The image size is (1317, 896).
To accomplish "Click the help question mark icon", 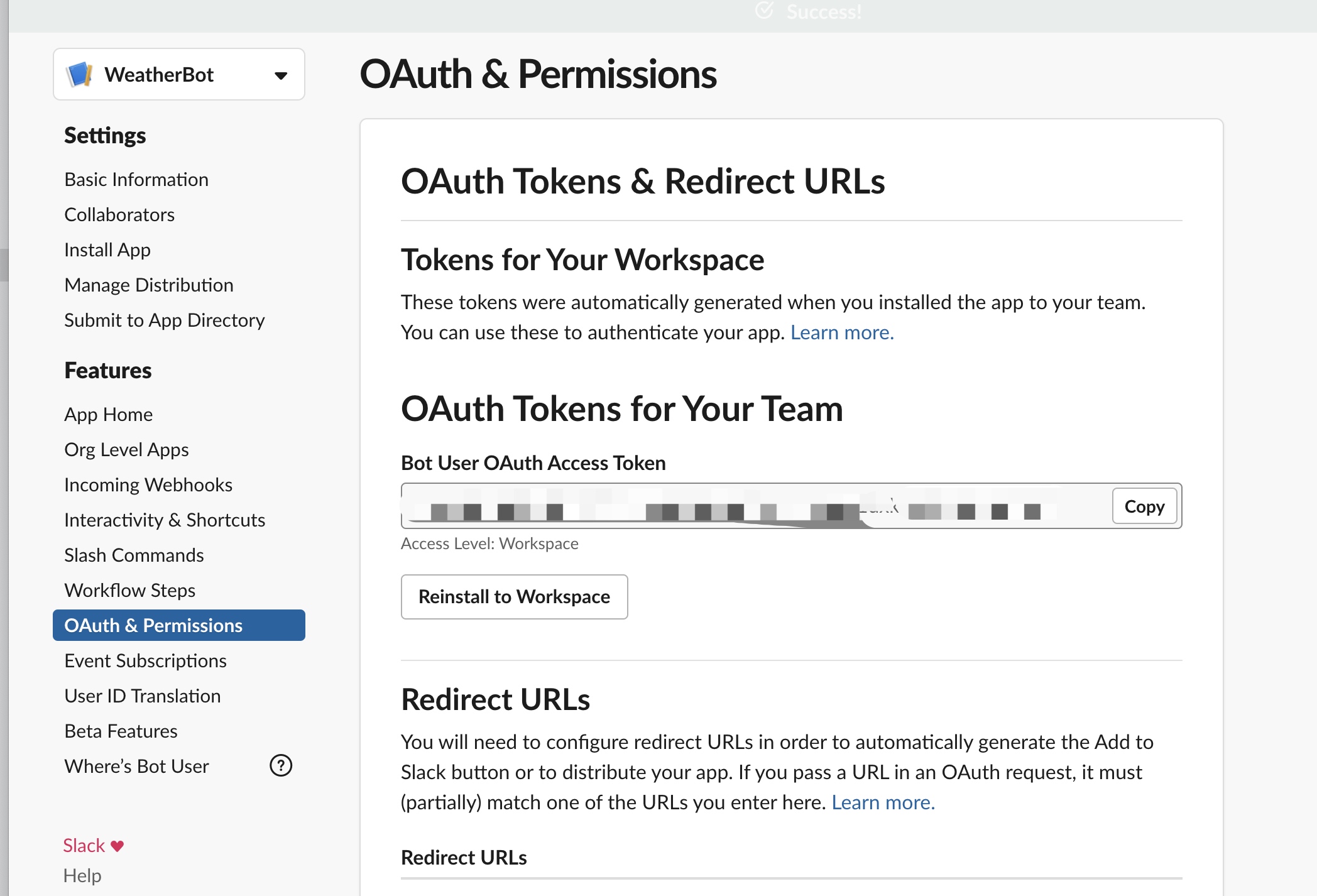I will [x=281, y=765].
